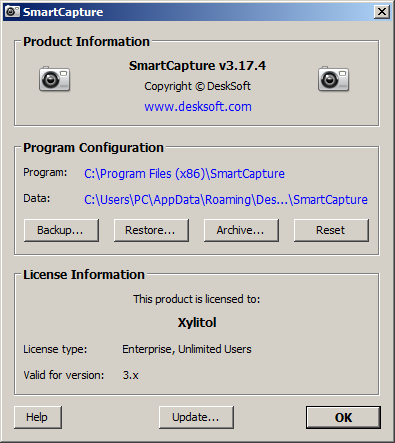
Task: Click the Copyright © DeskSoft text
Action: tap(197, 86)
